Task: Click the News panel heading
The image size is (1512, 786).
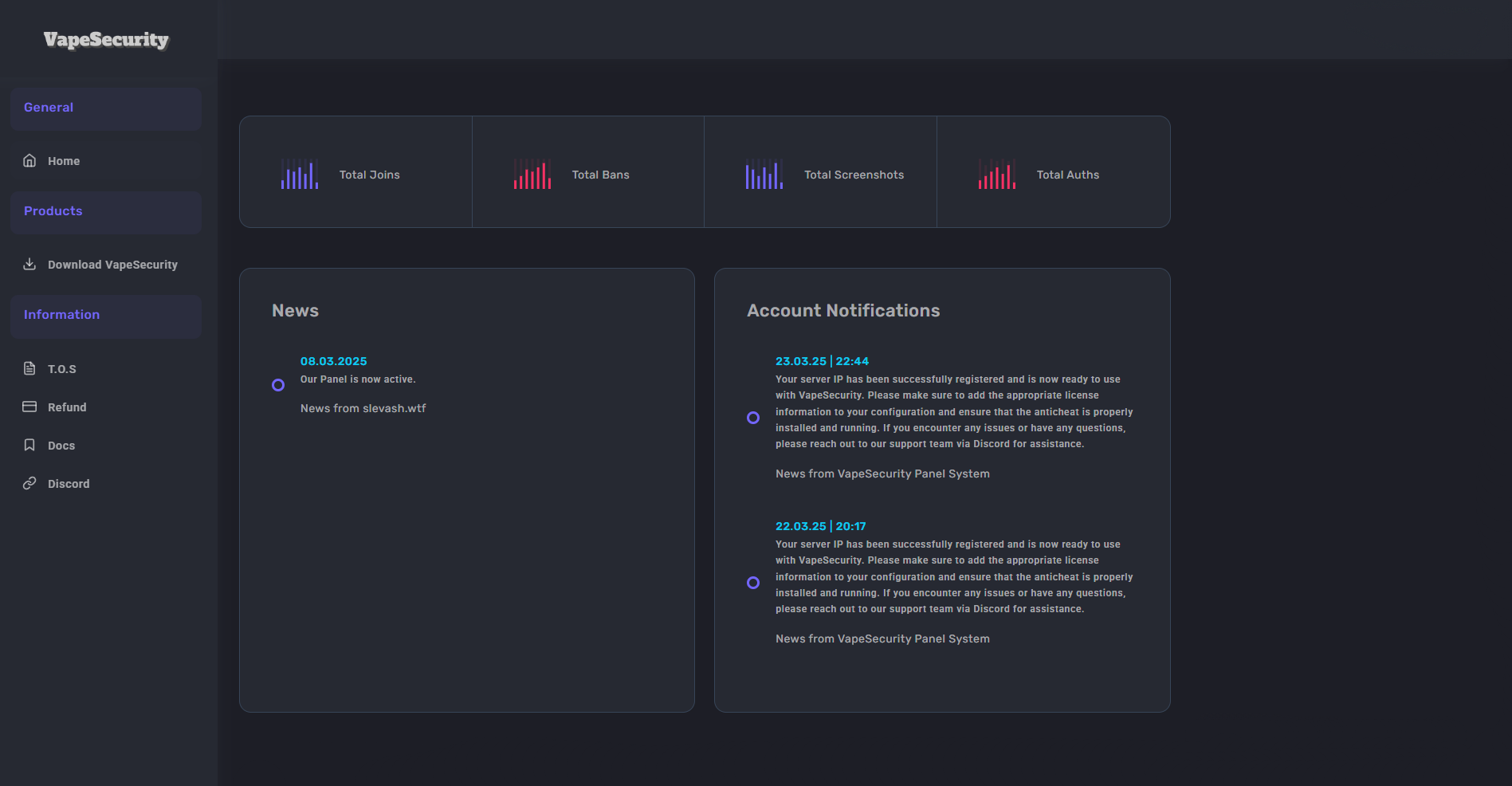Action: pos(295,311)
